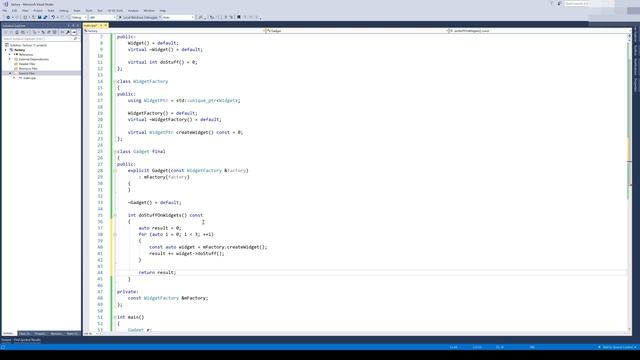Screen dimensions: 640x360
Task: Collapse the Source Files folder
Action: click(x=10, y=73)
